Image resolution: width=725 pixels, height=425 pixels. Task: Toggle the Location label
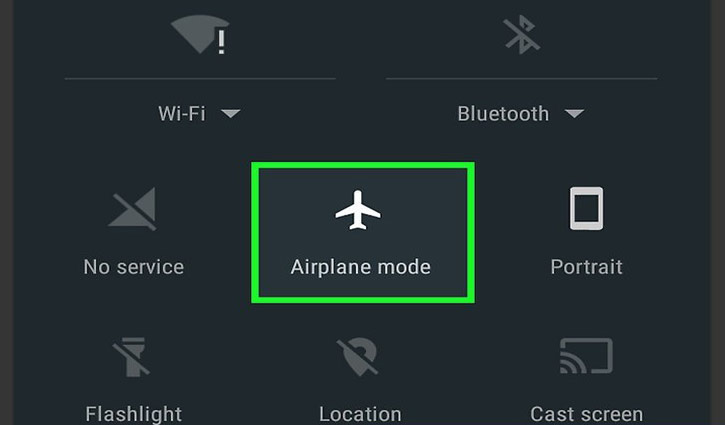(360, 414)
